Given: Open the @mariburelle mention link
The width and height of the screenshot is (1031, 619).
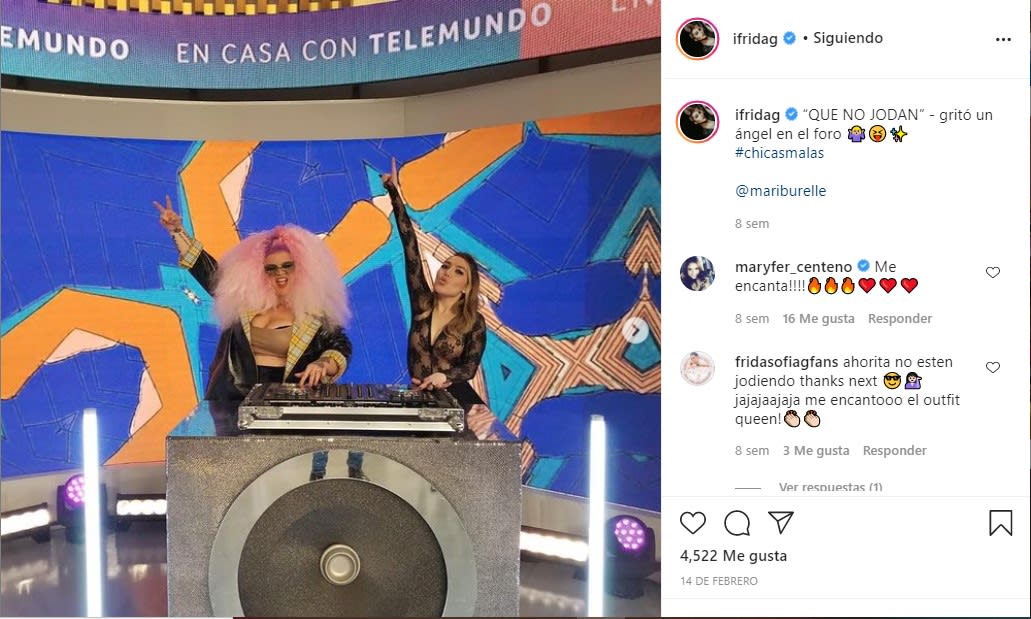Looking at the screenshot, I should 780,191.
